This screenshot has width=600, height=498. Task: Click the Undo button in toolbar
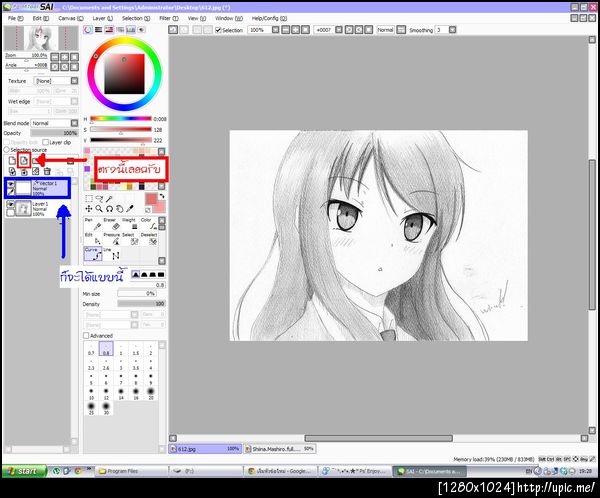173,29
